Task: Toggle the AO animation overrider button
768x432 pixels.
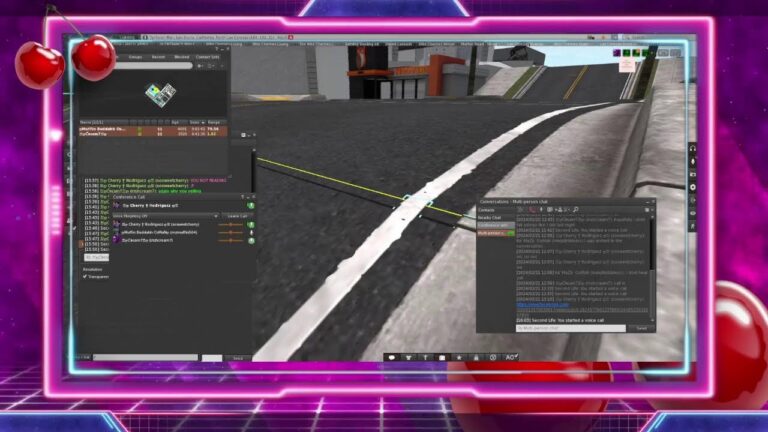Action: click(x=511, y=358)
